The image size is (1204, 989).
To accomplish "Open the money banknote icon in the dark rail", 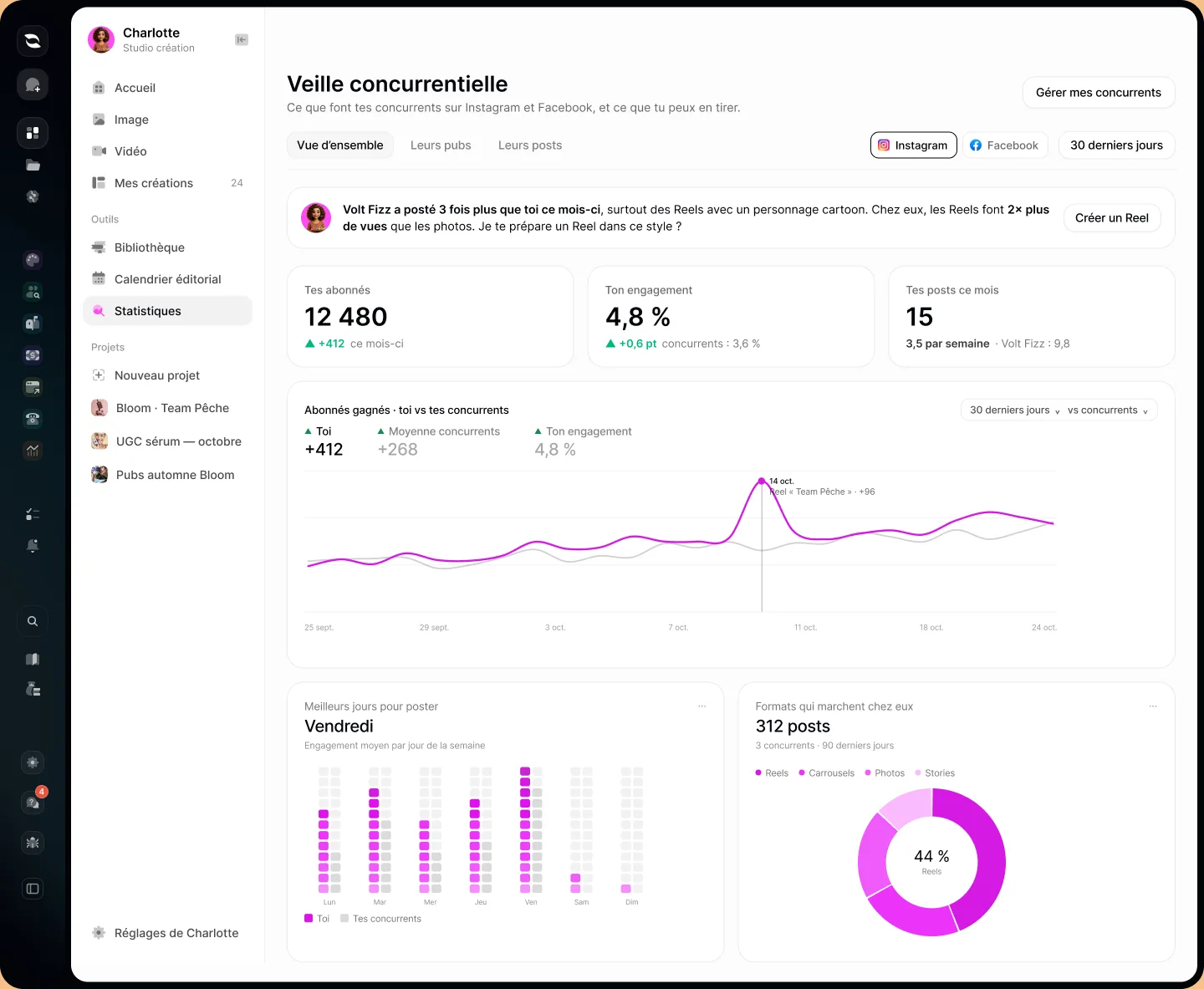I will click(x=33, y=355).
